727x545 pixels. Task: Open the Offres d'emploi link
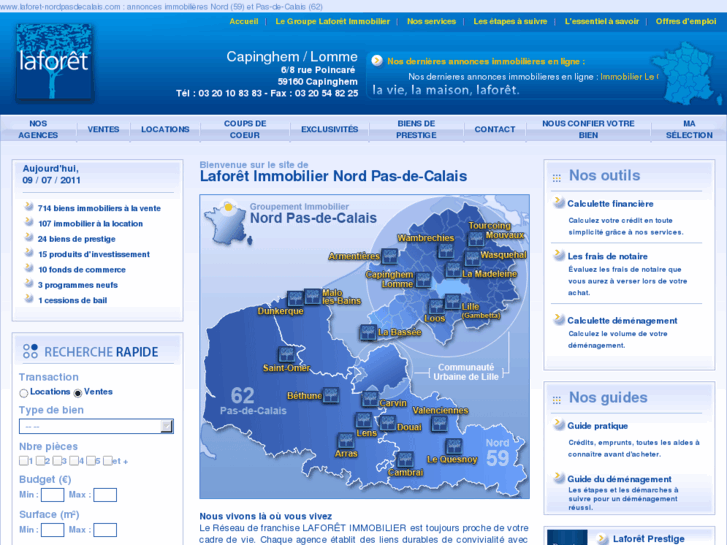(686, 21)
